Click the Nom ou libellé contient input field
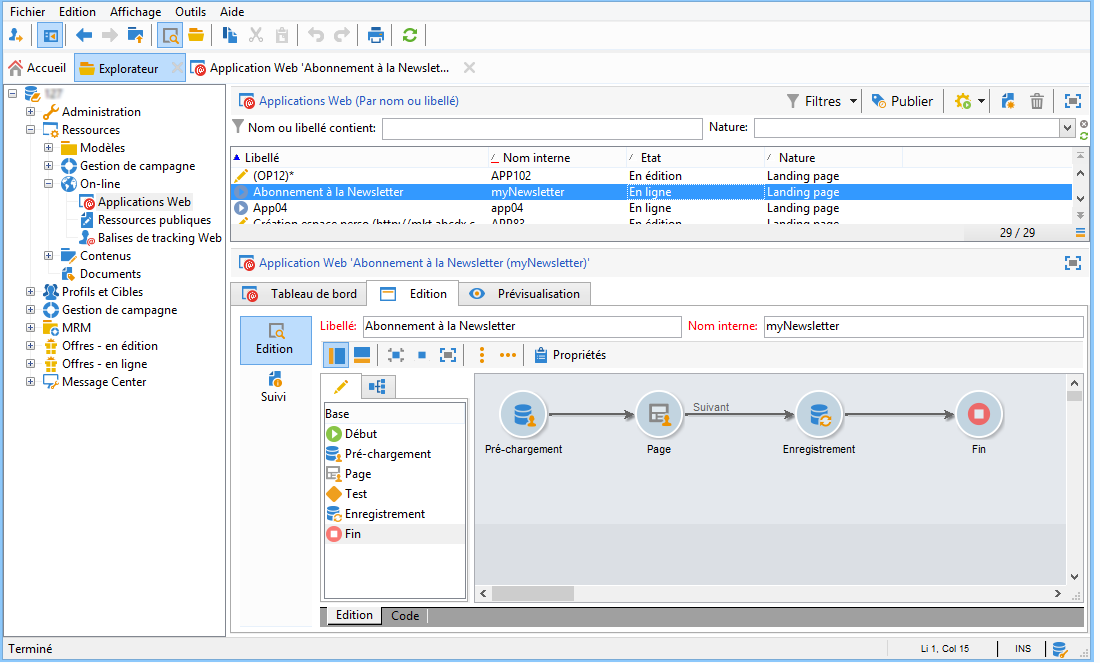 [542, 128]
